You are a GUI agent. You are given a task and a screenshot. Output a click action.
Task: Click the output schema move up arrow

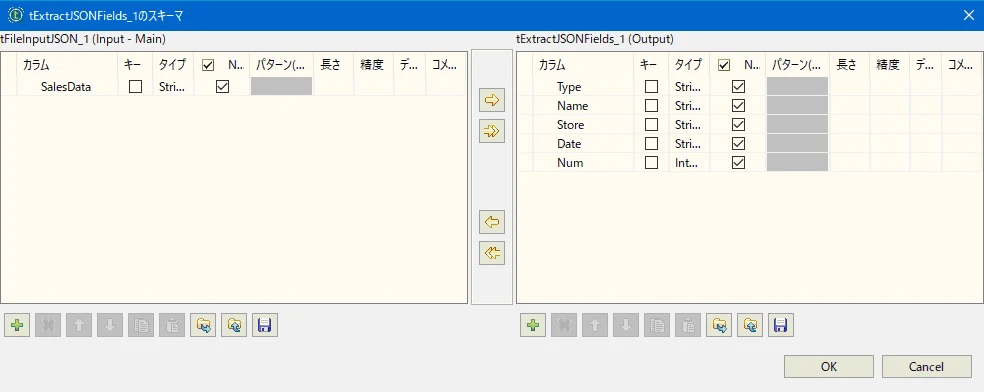point(595,326)
